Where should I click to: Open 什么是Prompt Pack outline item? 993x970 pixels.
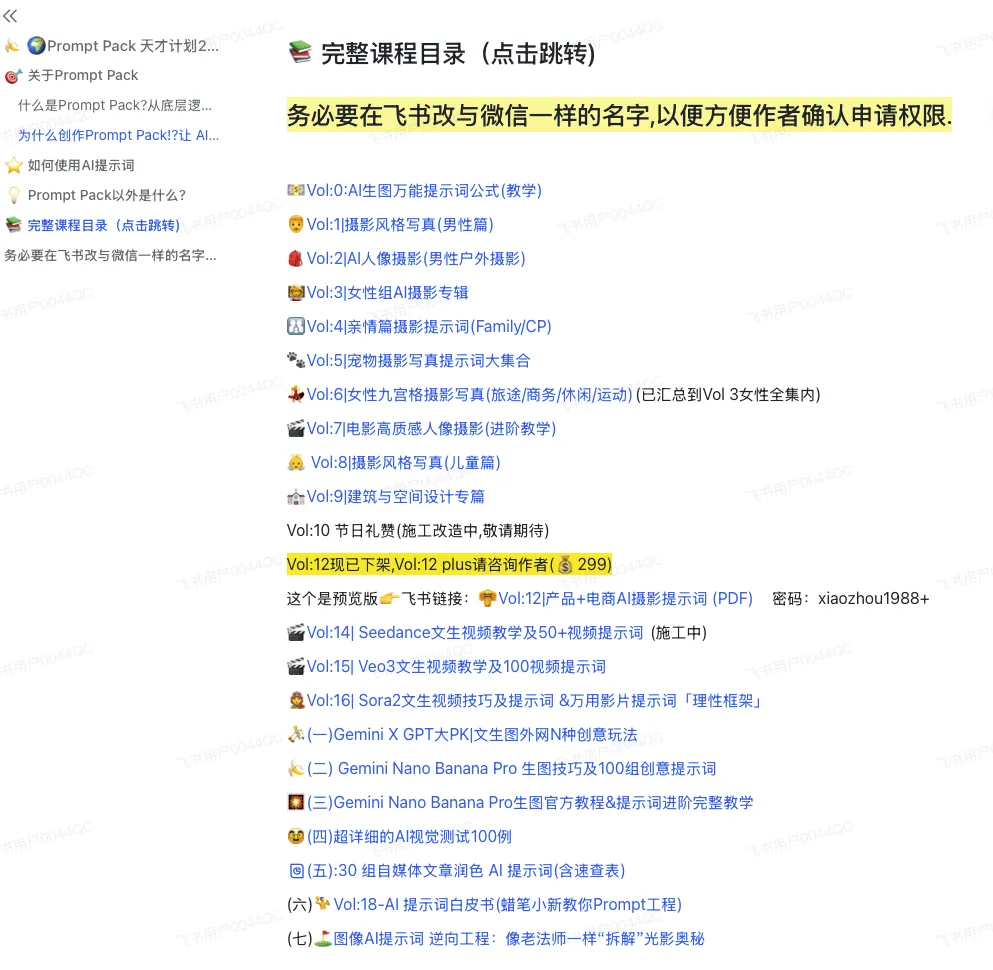(115, 105)
